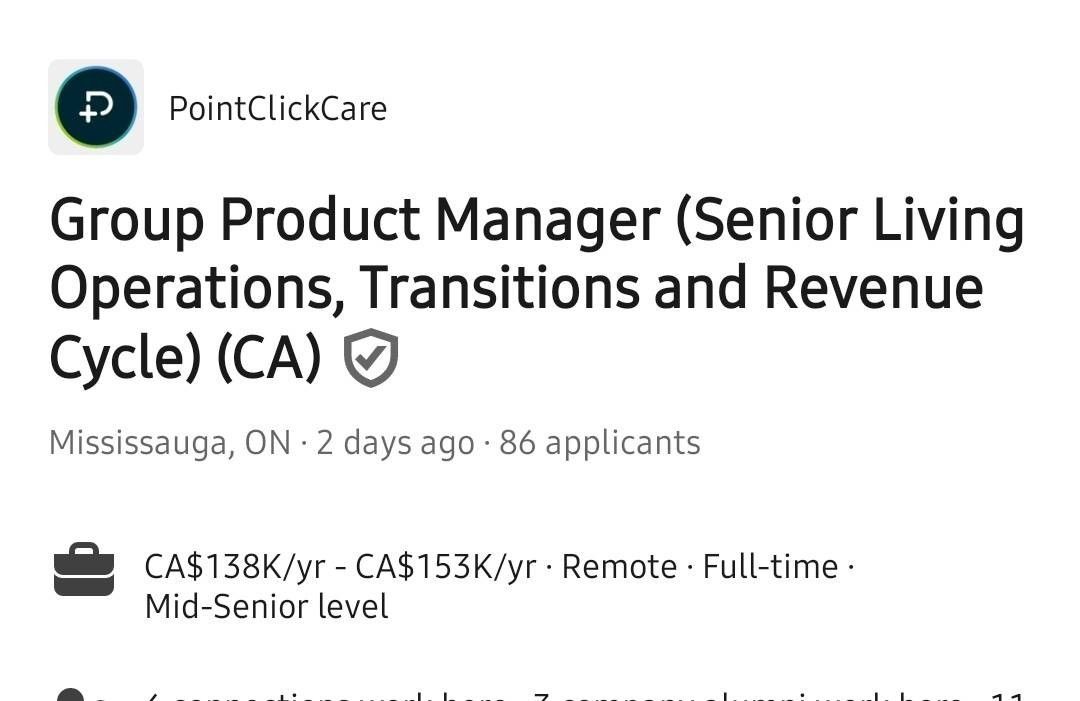
Task: Click the CA$138K/yr minimum salary text
Action: (235, 567)
